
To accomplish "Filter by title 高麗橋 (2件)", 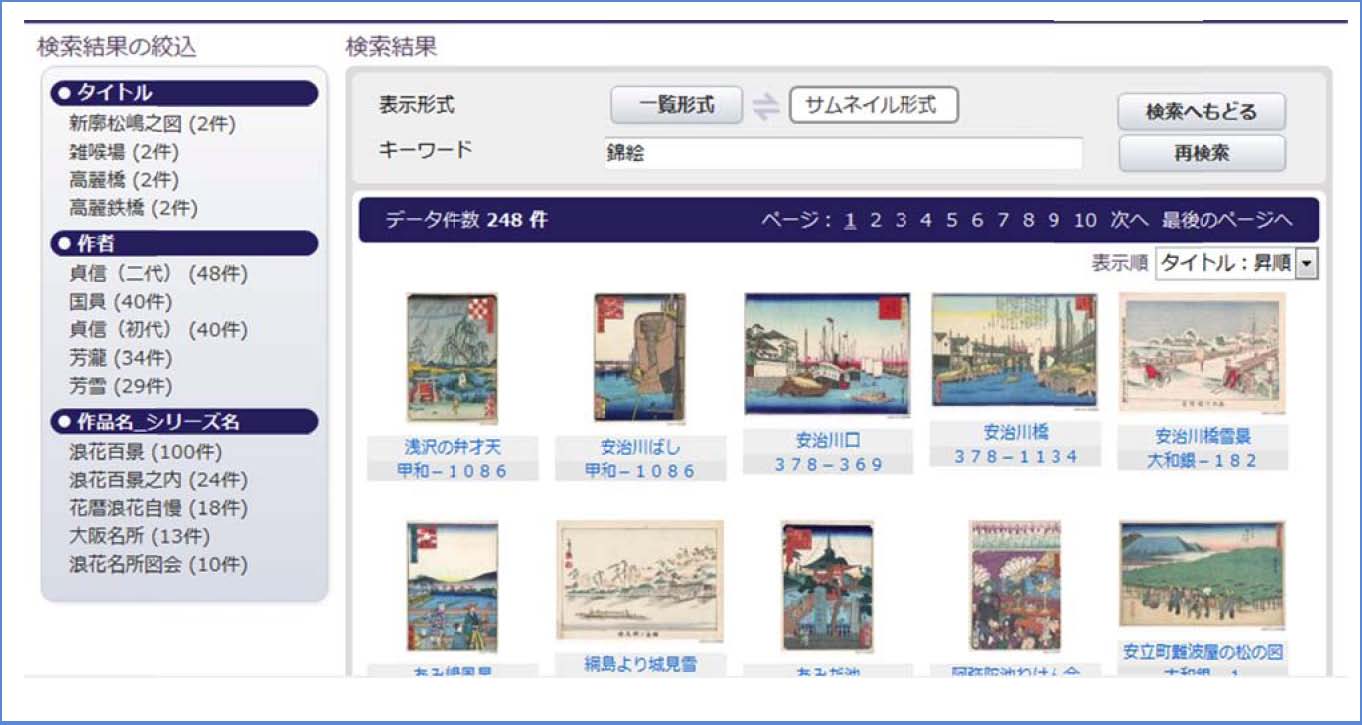I will point(124,180).
